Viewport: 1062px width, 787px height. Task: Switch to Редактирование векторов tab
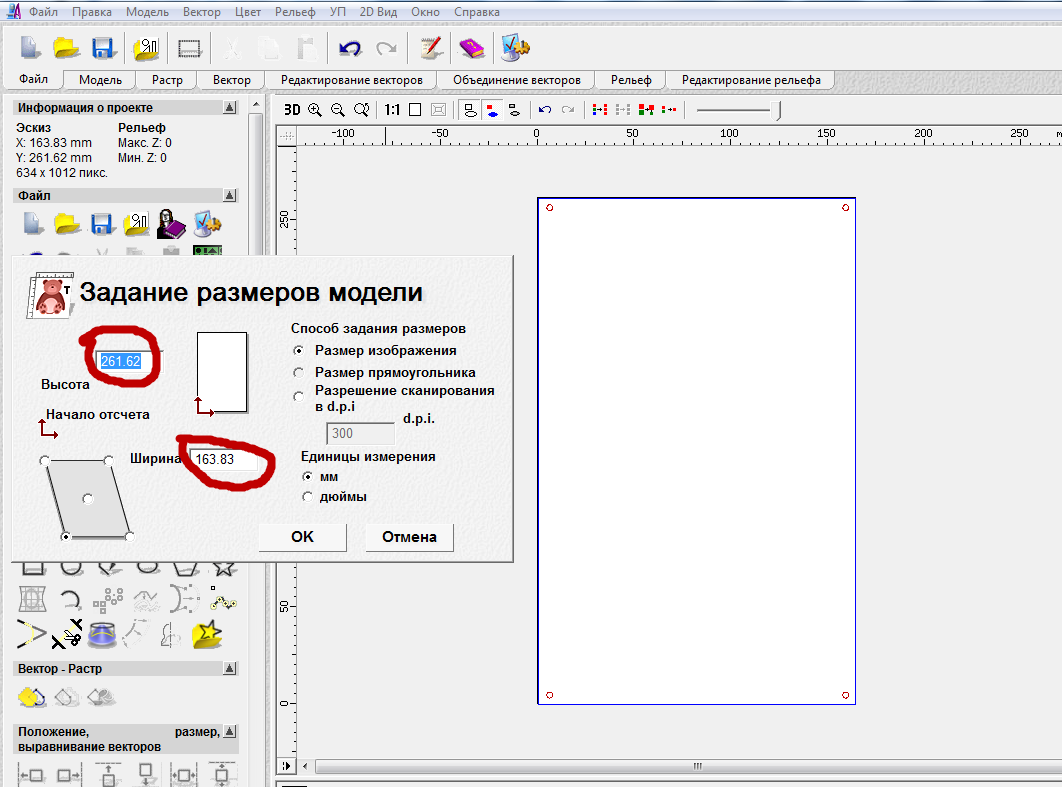pyautogui.click(x=352, y=80)
